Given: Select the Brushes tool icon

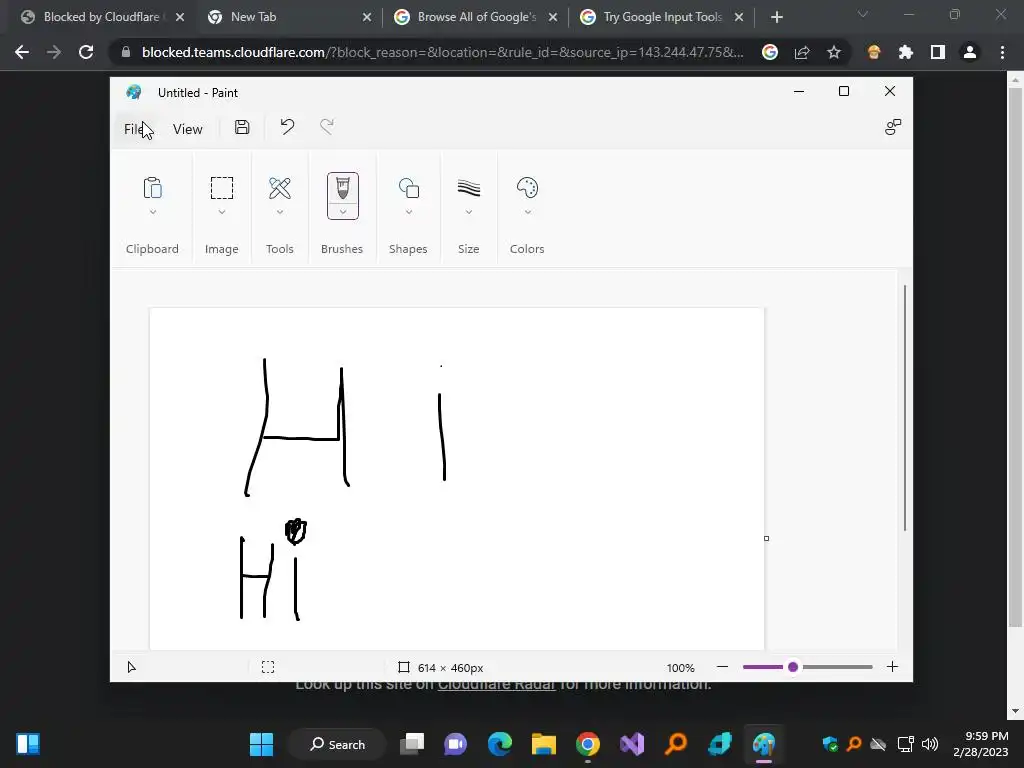Looking at the screenshot, I should tap(343, 189).
